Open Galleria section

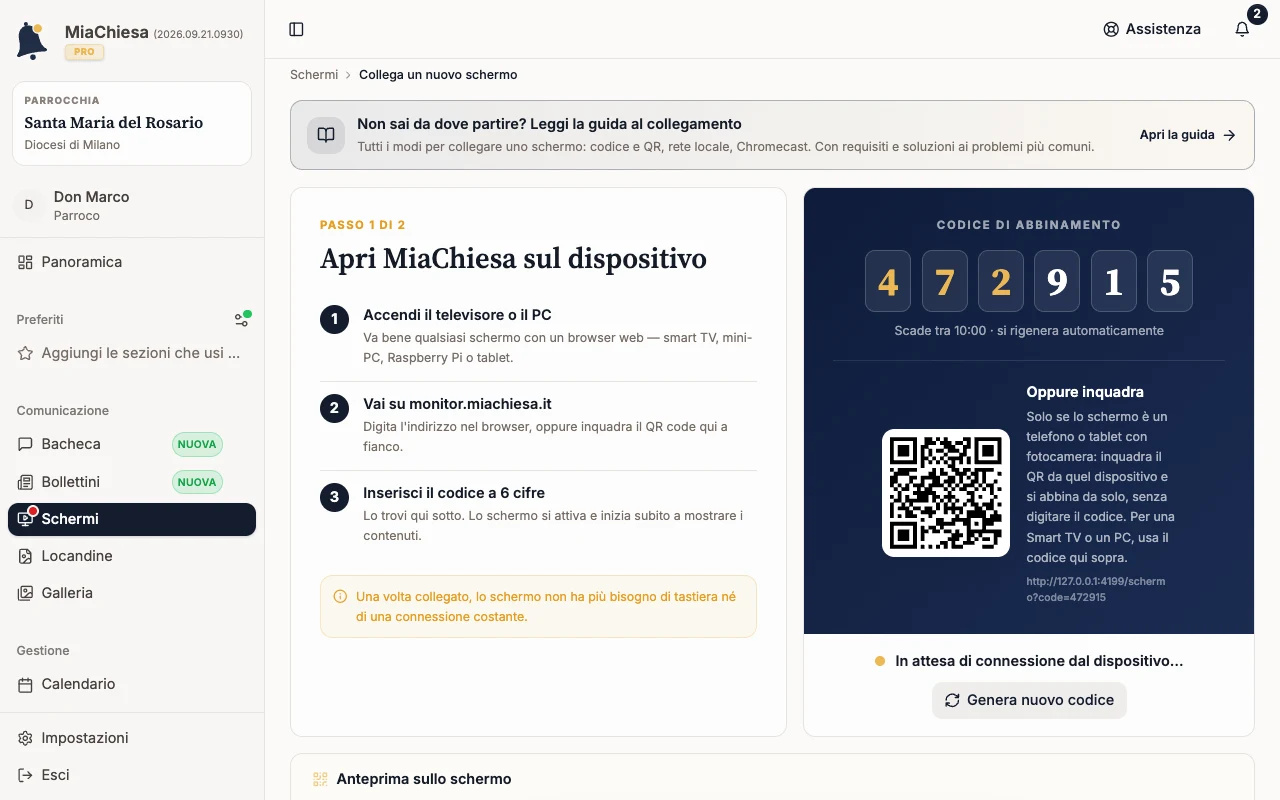(132, 593)
